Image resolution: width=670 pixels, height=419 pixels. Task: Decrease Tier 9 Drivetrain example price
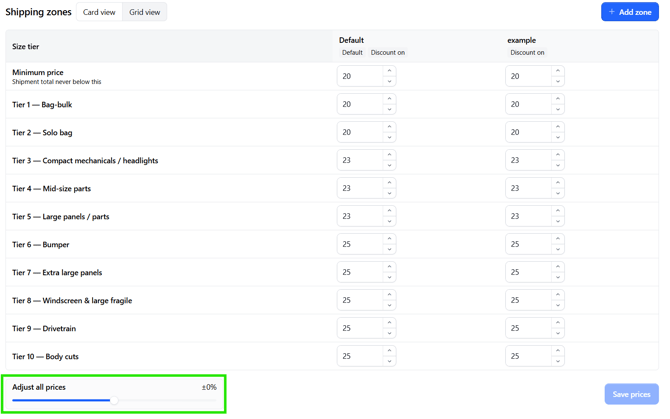coord(558,333)
